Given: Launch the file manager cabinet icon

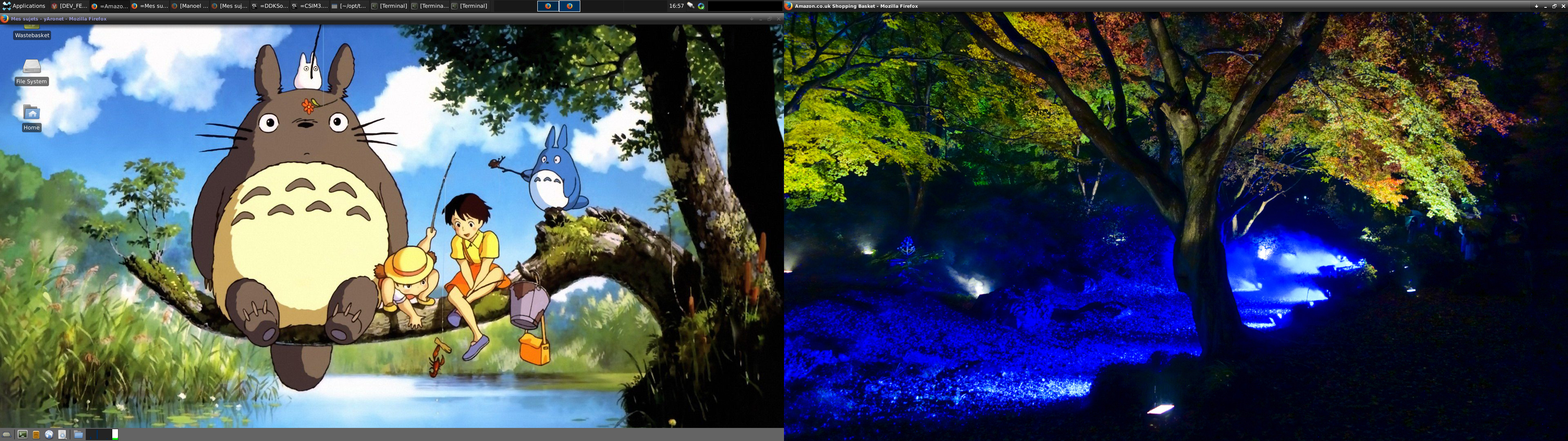Looking at the screenshot, I should (36, 434).
